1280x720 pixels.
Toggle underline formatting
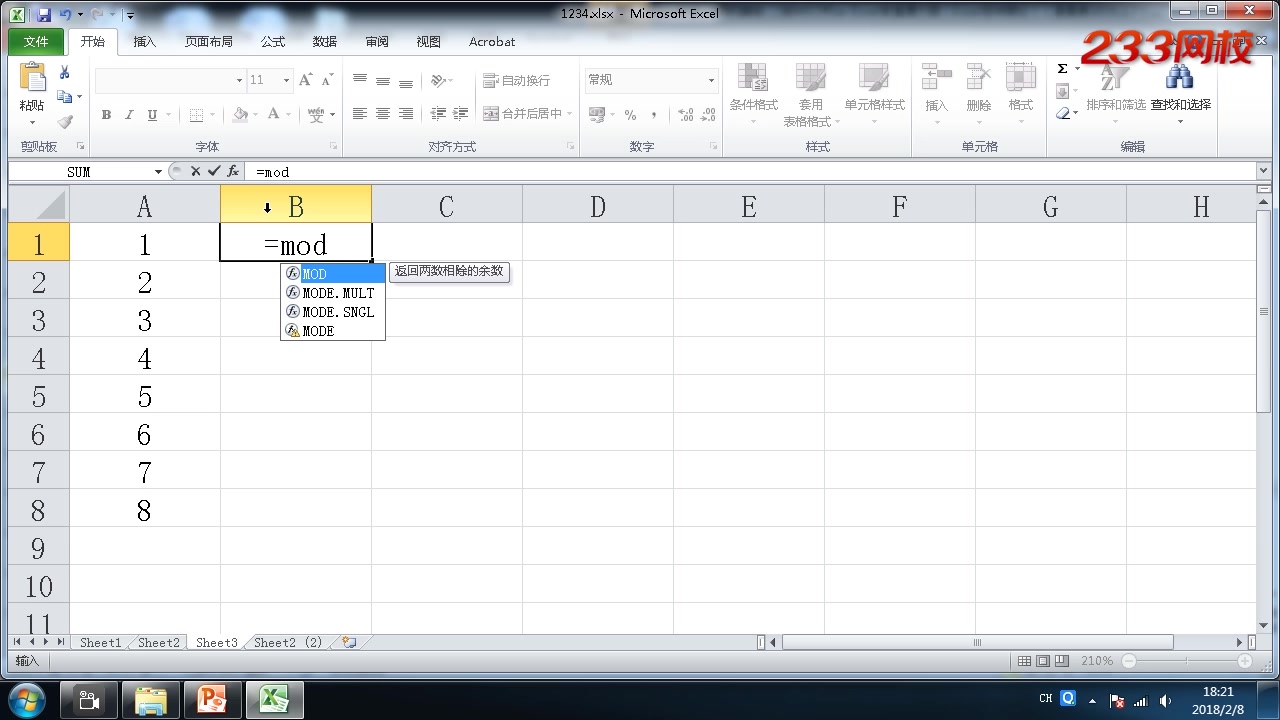tap(151, 114)
